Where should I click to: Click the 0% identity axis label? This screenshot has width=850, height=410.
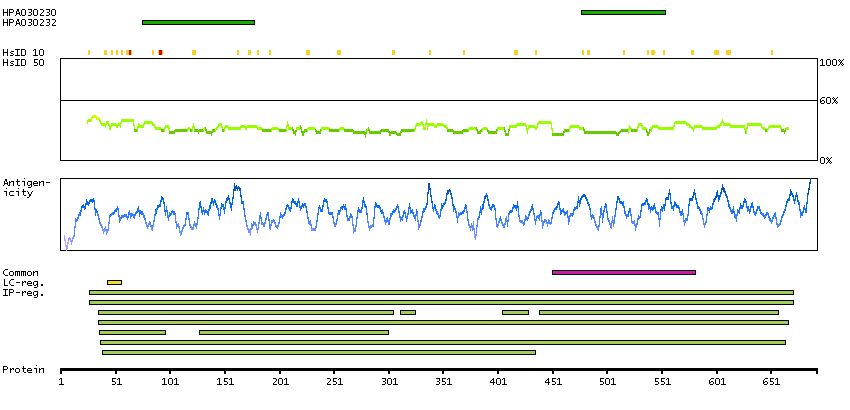(x=827, y=160)
